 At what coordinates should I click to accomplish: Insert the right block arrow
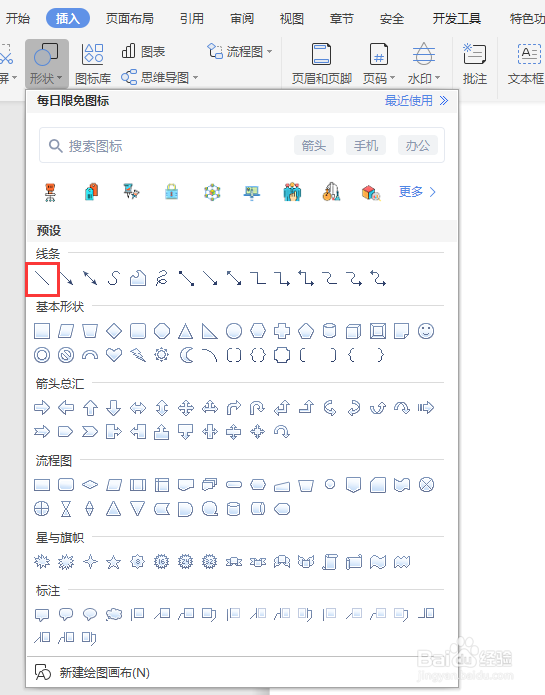click(42, 408)
